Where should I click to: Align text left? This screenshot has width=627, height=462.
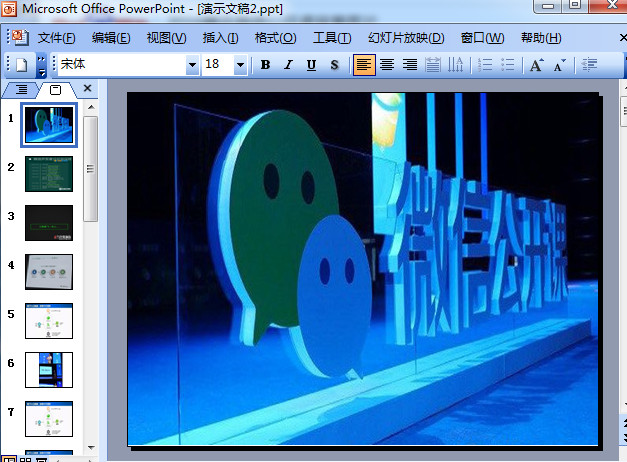click(364, 65)
